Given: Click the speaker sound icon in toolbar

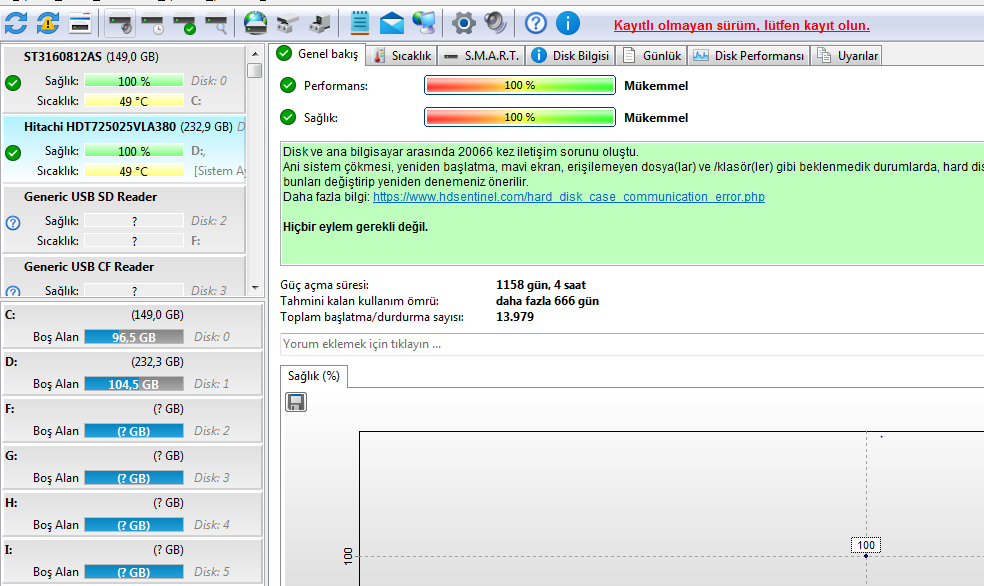Looking at the screenshot, I should (x=495, y=24).
